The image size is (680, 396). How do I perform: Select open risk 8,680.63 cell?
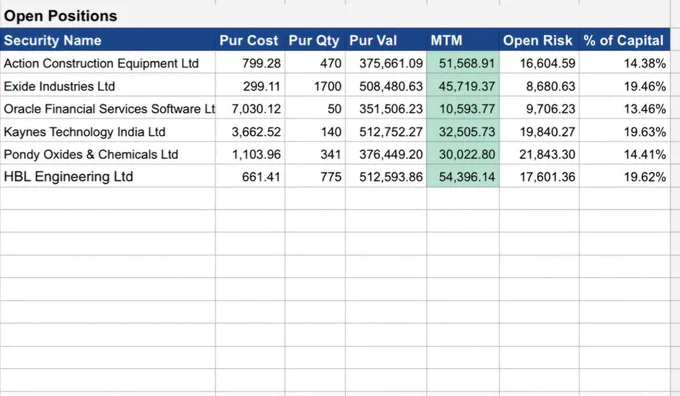(x=539, y=86)
